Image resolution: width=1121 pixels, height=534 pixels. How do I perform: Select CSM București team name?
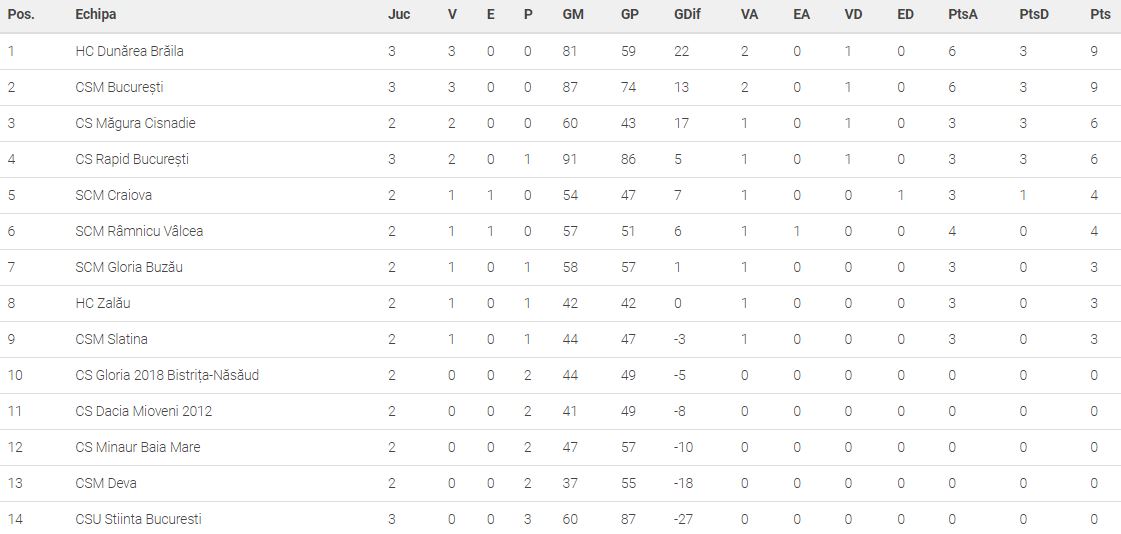click(119, 87)
